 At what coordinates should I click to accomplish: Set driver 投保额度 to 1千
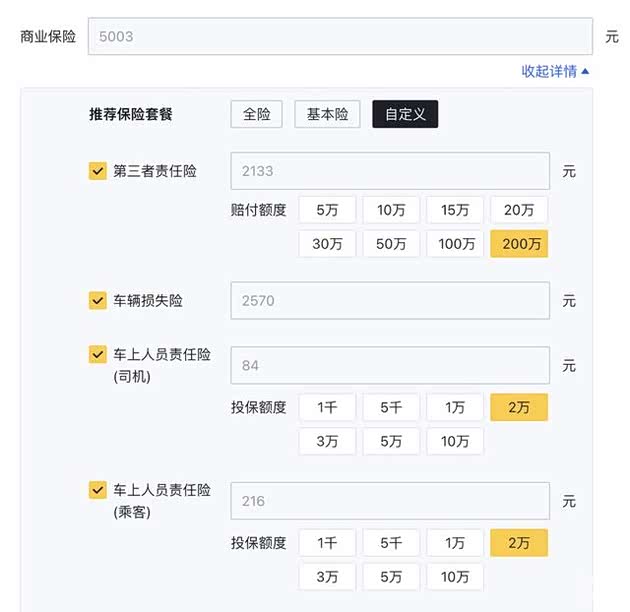(x=327, y=407)
